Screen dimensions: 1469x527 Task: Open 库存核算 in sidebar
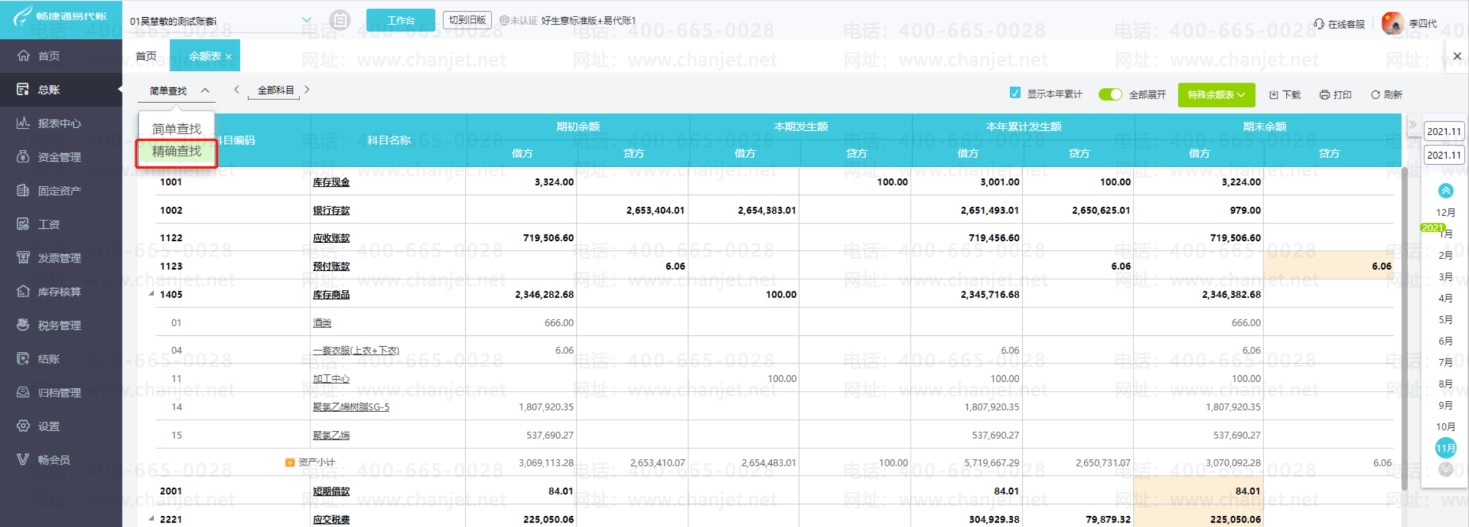pos(60,292)
